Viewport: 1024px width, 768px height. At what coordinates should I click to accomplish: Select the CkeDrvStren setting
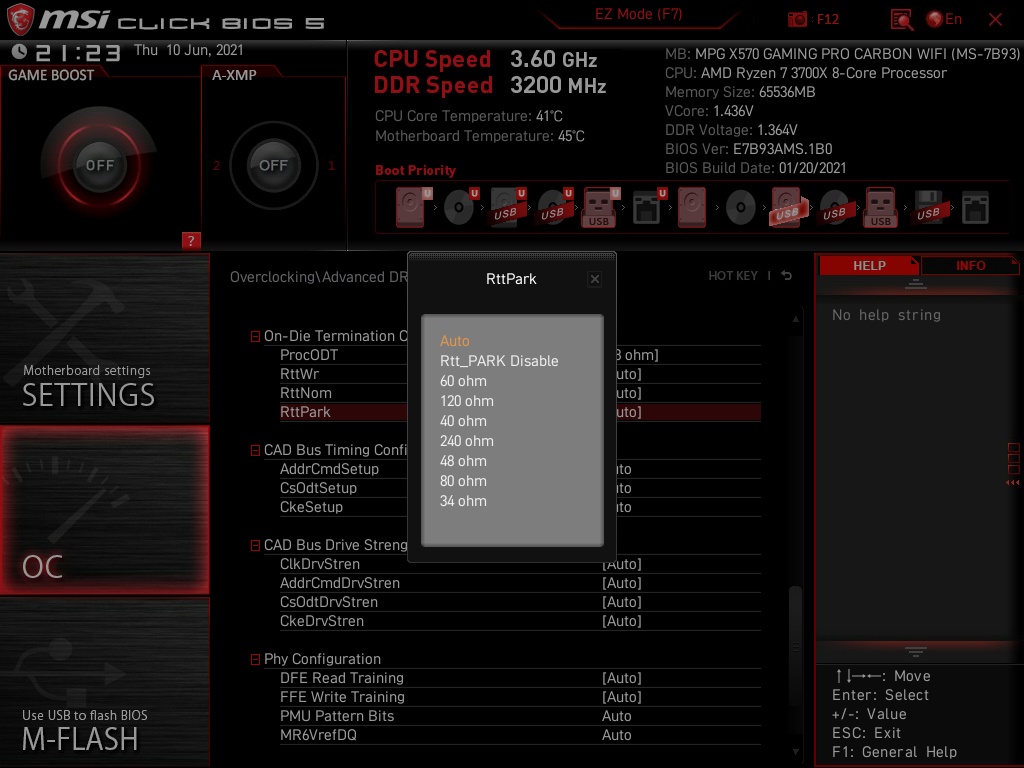click(x=520, y=621)
